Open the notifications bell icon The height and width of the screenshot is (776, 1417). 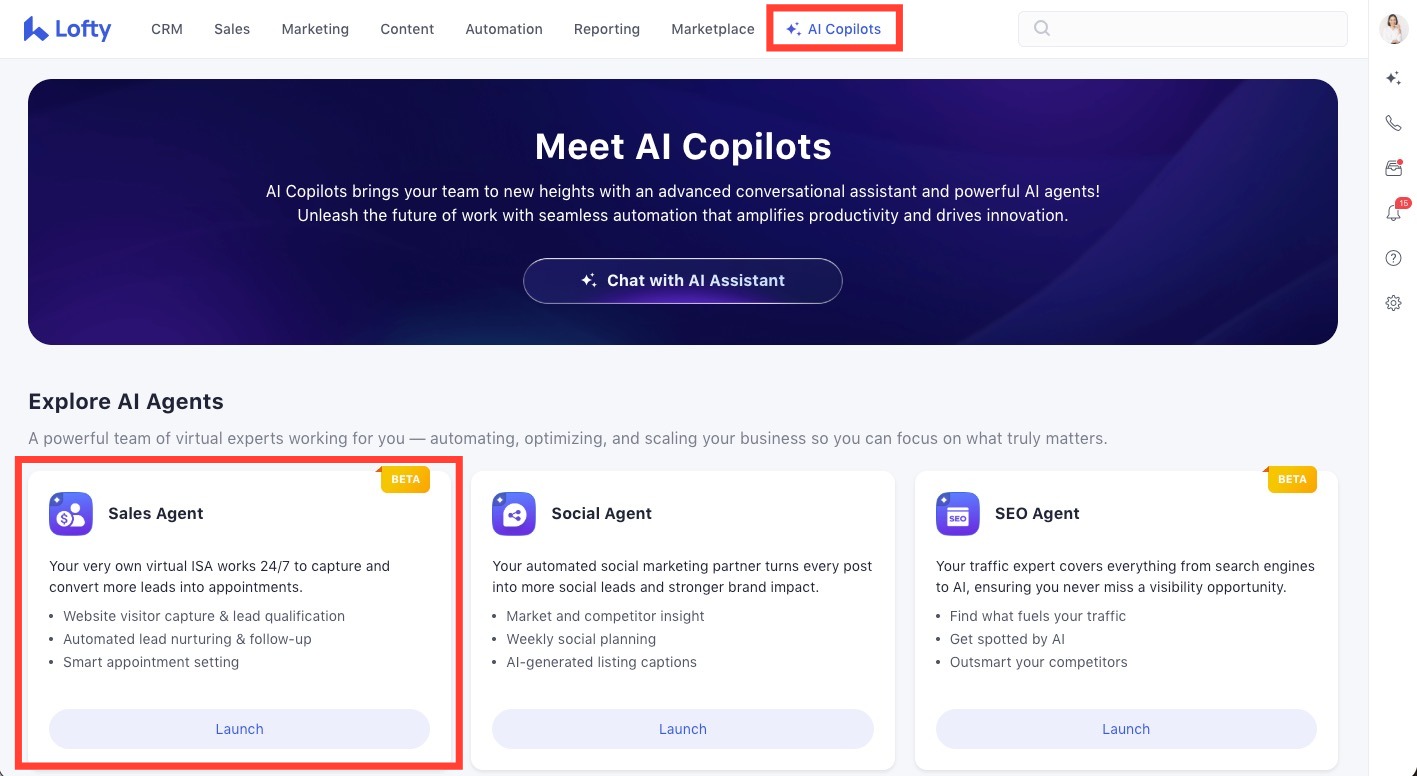point(1393,213)
